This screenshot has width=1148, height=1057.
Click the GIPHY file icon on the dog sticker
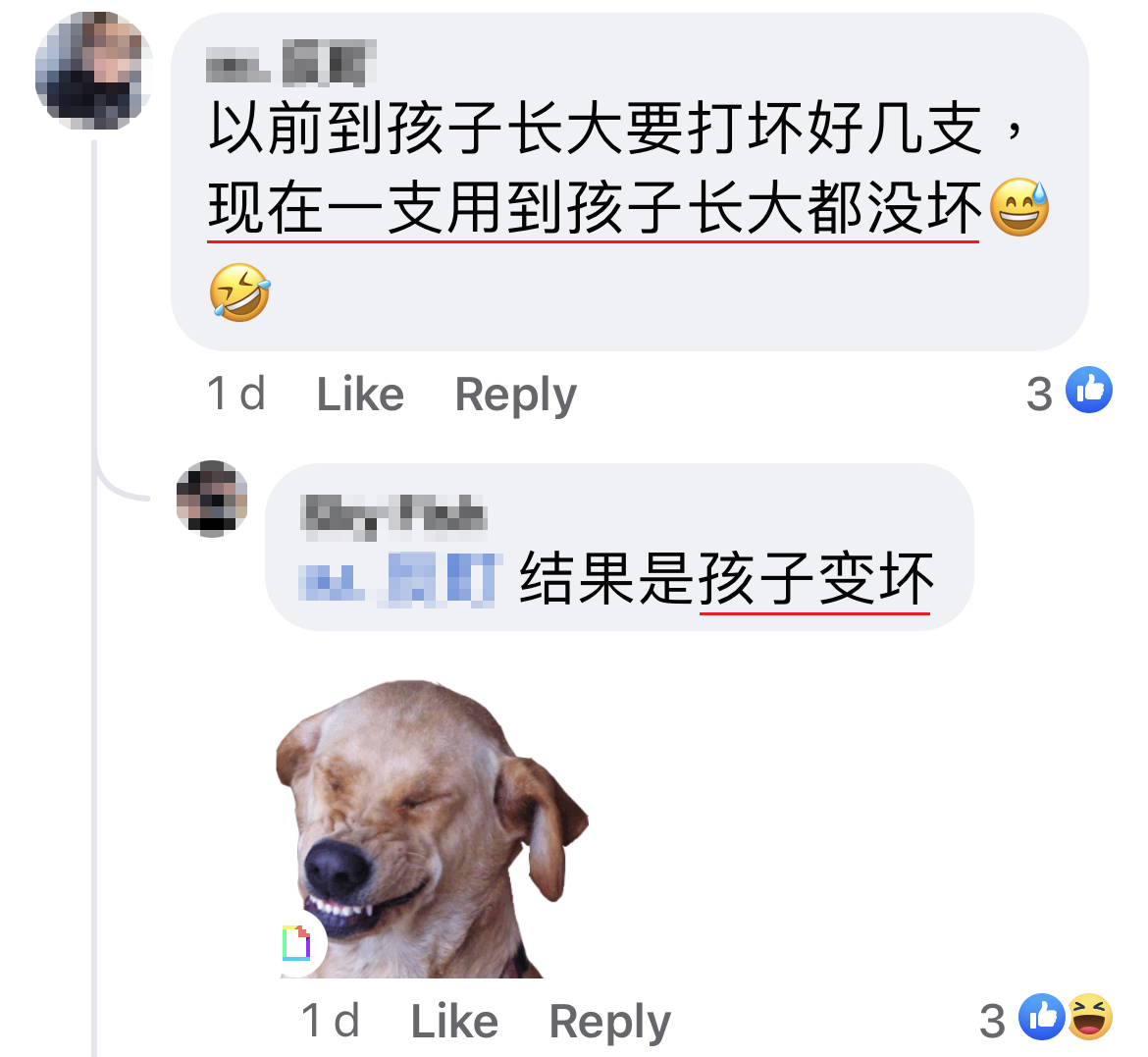296,943
